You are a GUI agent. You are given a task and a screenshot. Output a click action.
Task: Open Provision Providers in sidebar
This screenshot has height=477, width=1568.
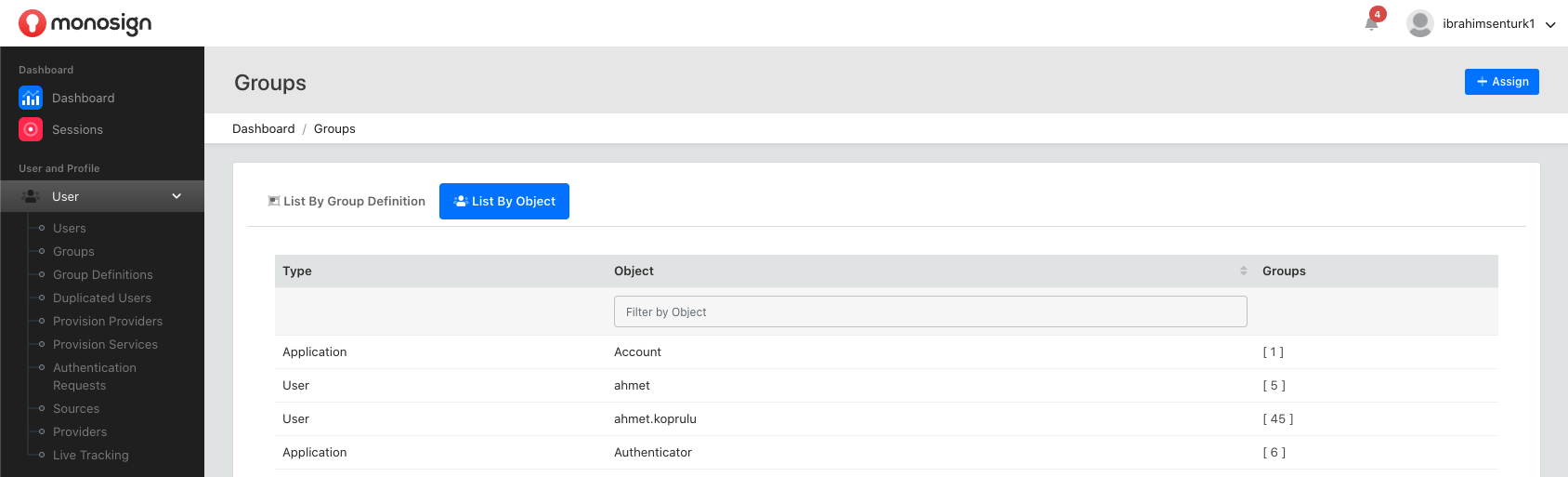(x=108, y=321)
